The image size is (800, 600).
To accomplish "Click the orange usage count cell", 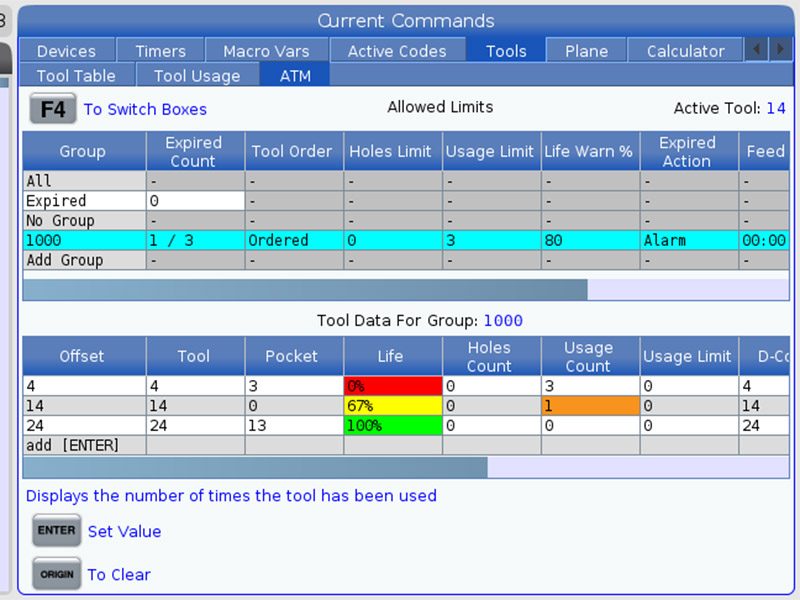I will (590, 406).
